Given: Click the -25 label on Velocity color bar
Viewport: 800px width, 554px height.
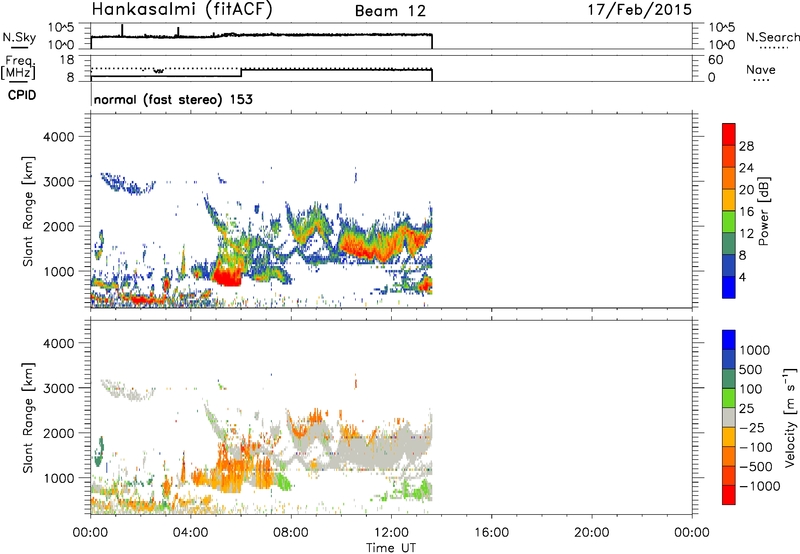Looking at the screenshot, I should point(752,427).
